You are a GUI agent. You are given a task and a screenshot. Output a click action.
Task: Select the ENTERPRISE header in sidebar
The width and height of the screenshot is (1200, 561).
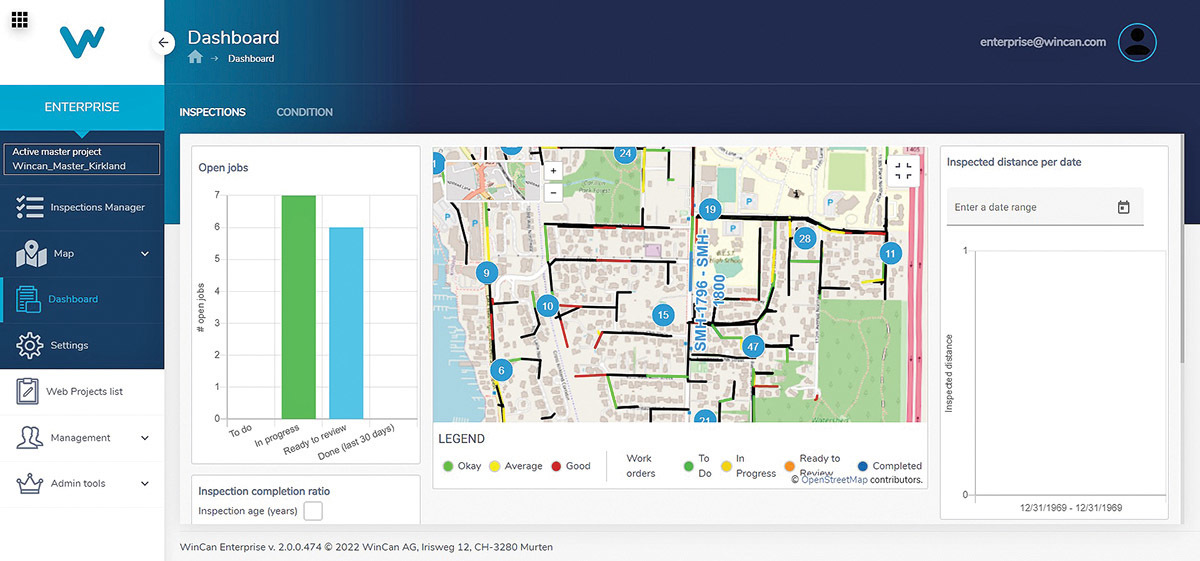click(82, 107)
